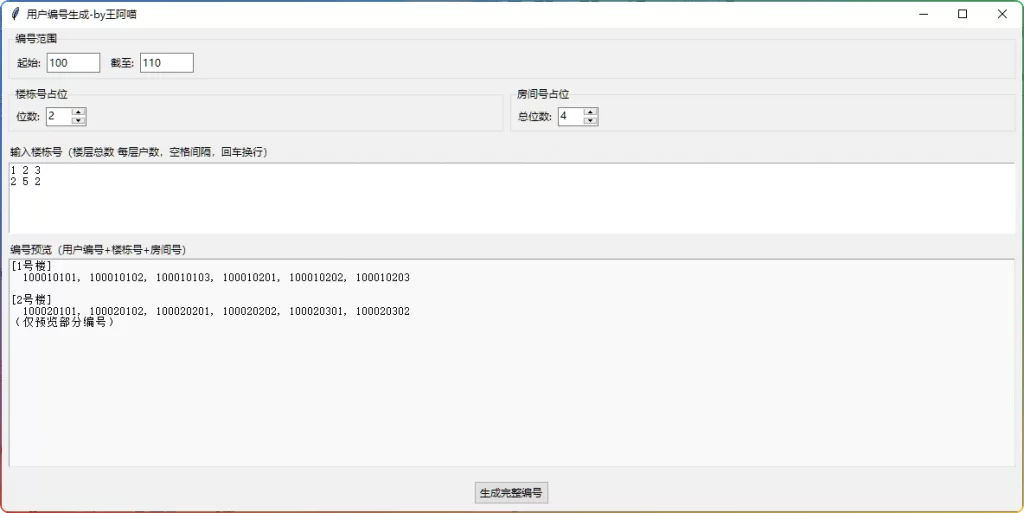The image size is (1024, 513).
Task: Click code 100010102 in the preview
Action: click(116, 277)
